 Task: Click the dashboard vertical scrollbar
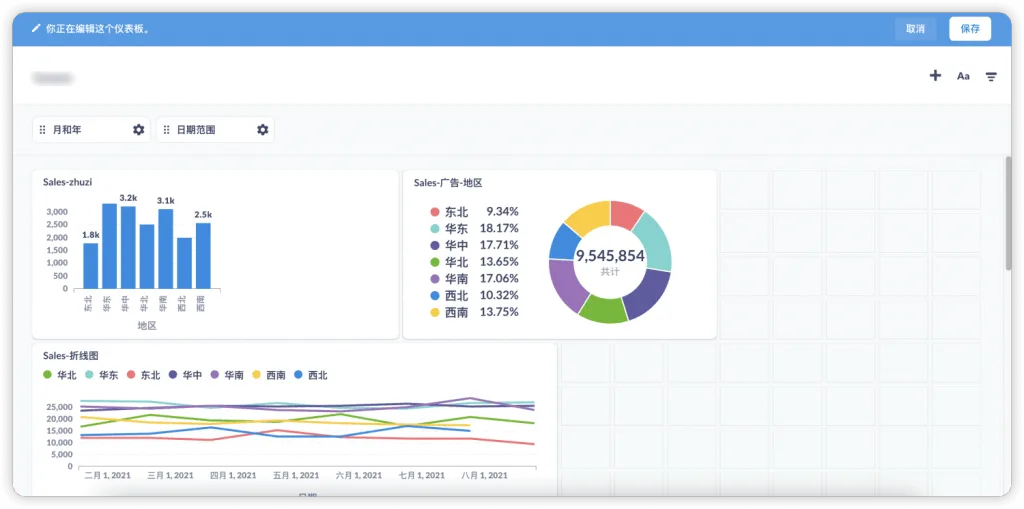point(1008,213)
